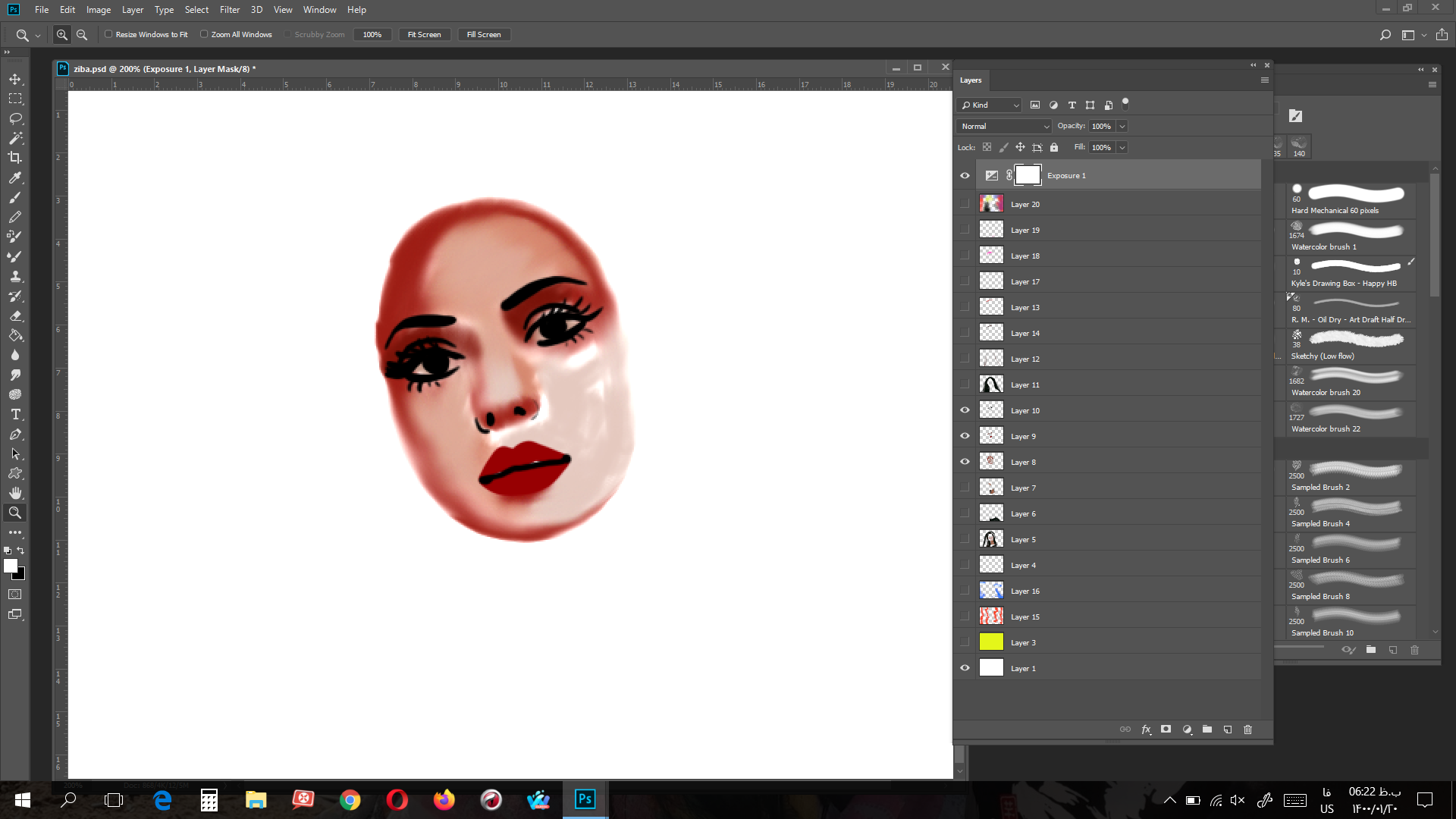This screenshot has width=1456, height=819.
Task: Select the Sketchy (Low flow) brush
Action: click(1352, 346)
